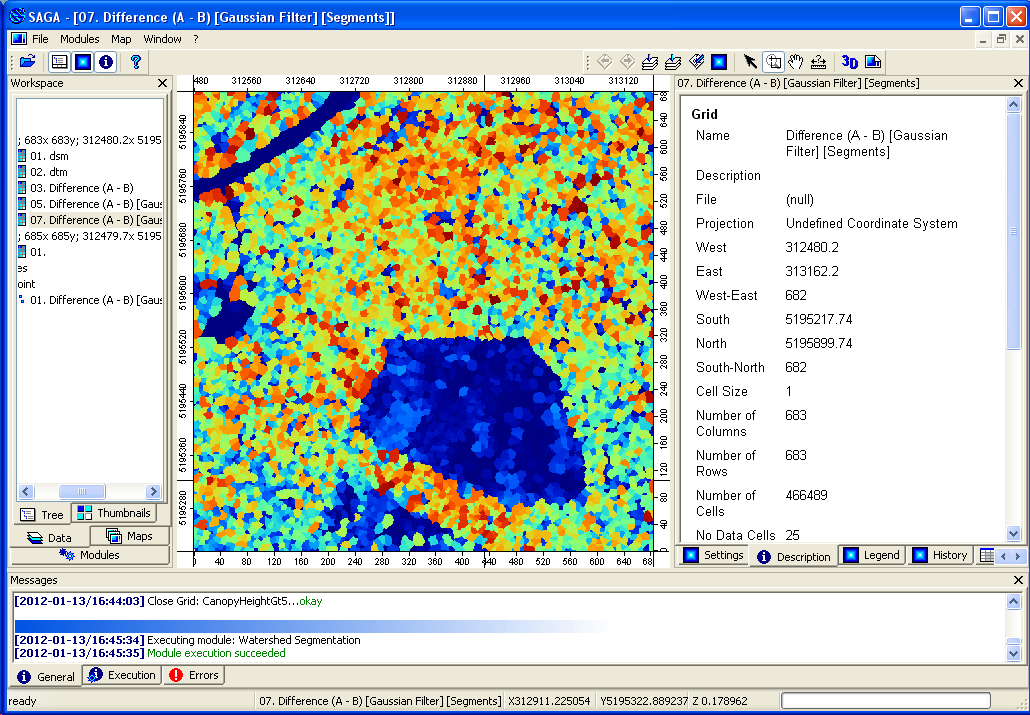
Task: Open help via the question mark icon
Action: coord(137,61)
